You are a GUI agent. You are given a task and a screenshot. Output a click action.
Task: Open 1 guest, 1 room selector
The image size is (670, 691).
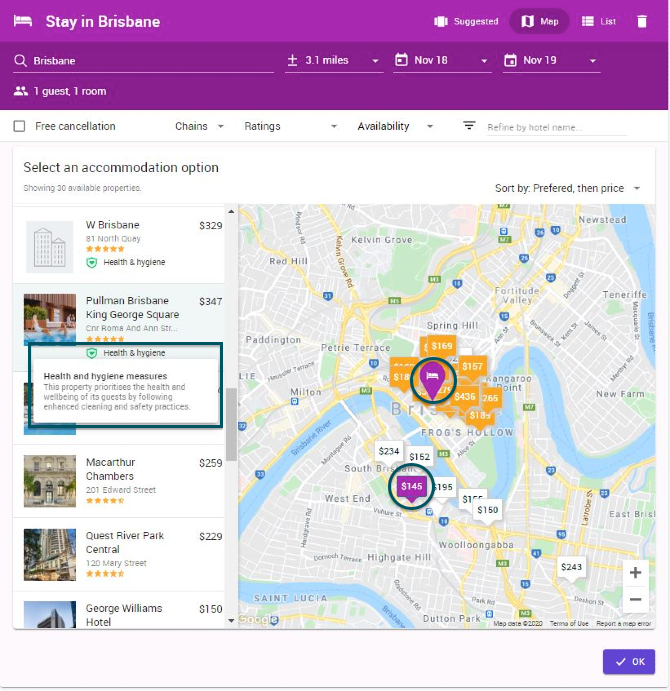tap(60, 91)
